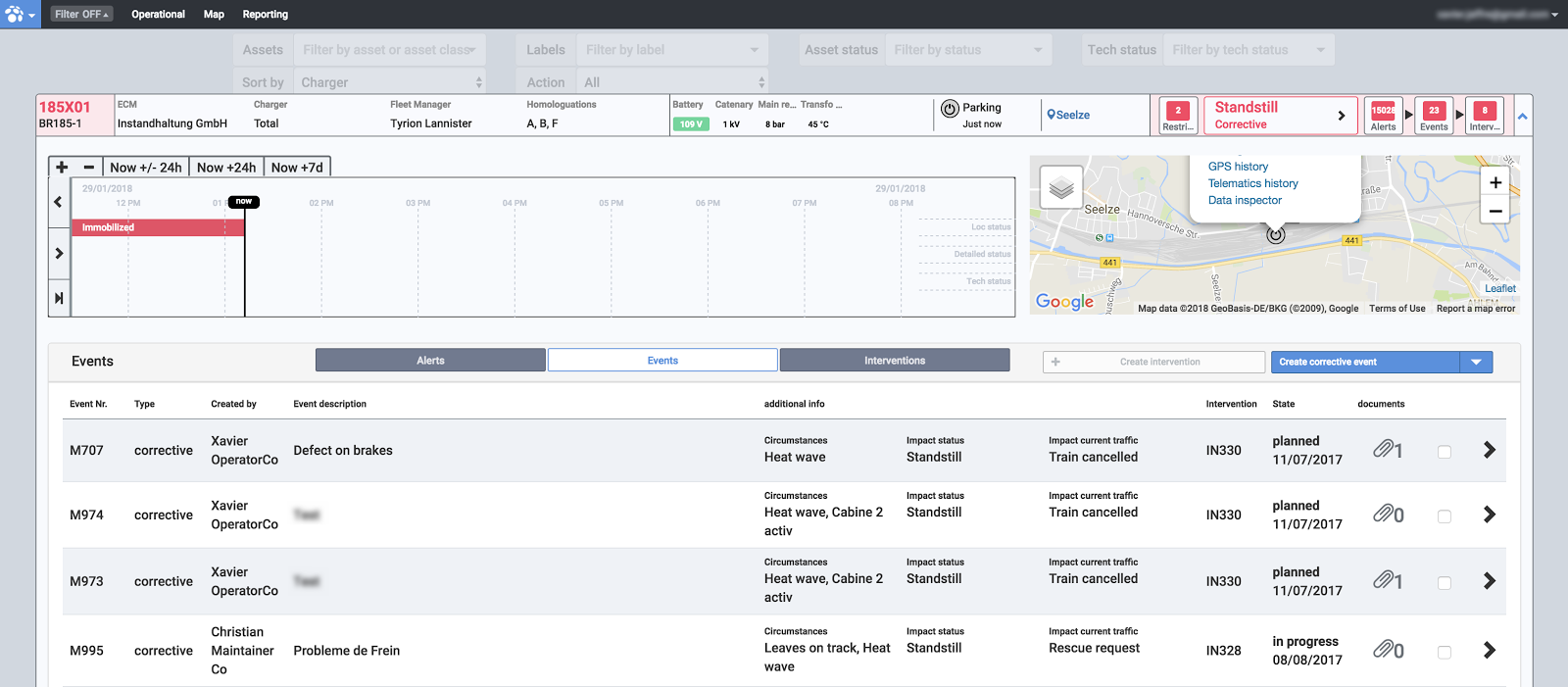Check the box for event M995
The image size is (1568, 687).
1444,652
